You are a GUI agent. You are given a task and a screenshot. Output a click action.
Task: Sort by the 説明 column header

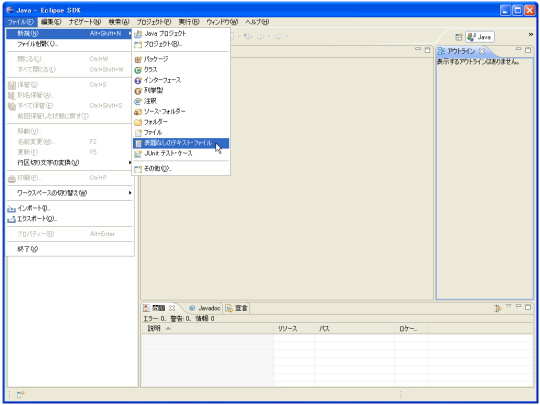[208, 329]
